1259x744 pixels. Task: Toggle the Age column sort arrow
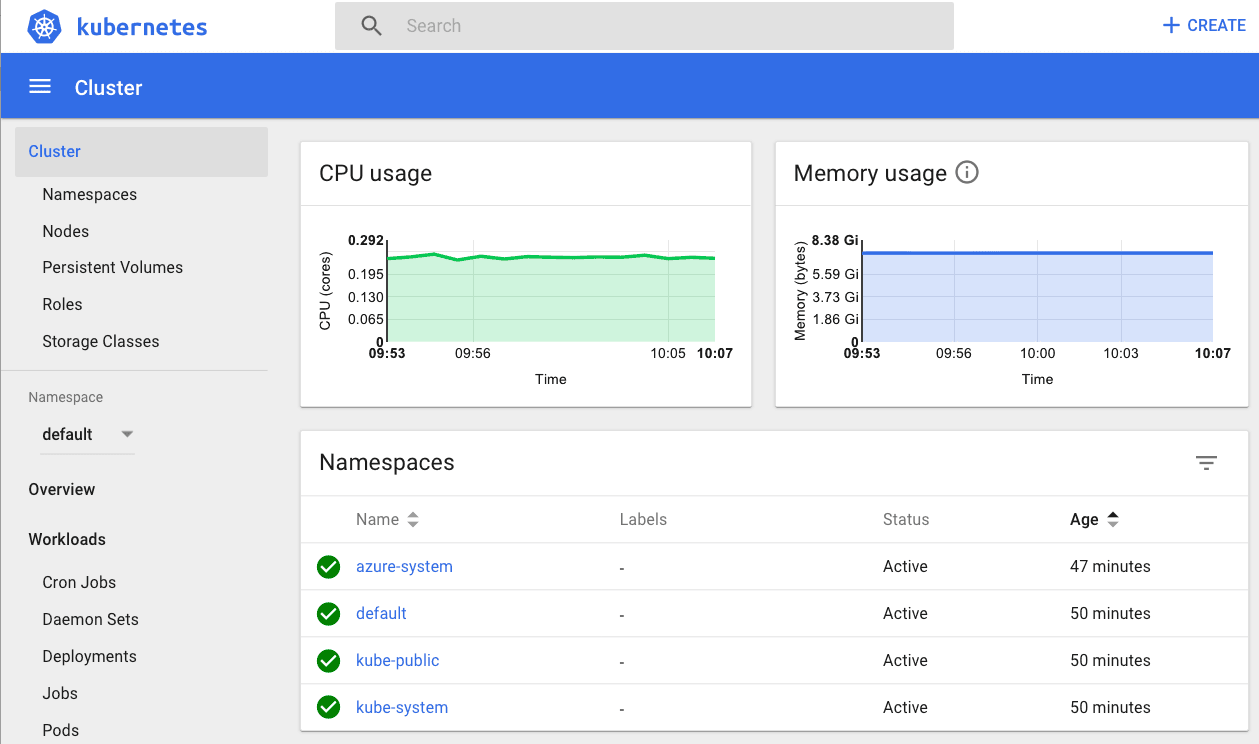[x=1113, y=520]
